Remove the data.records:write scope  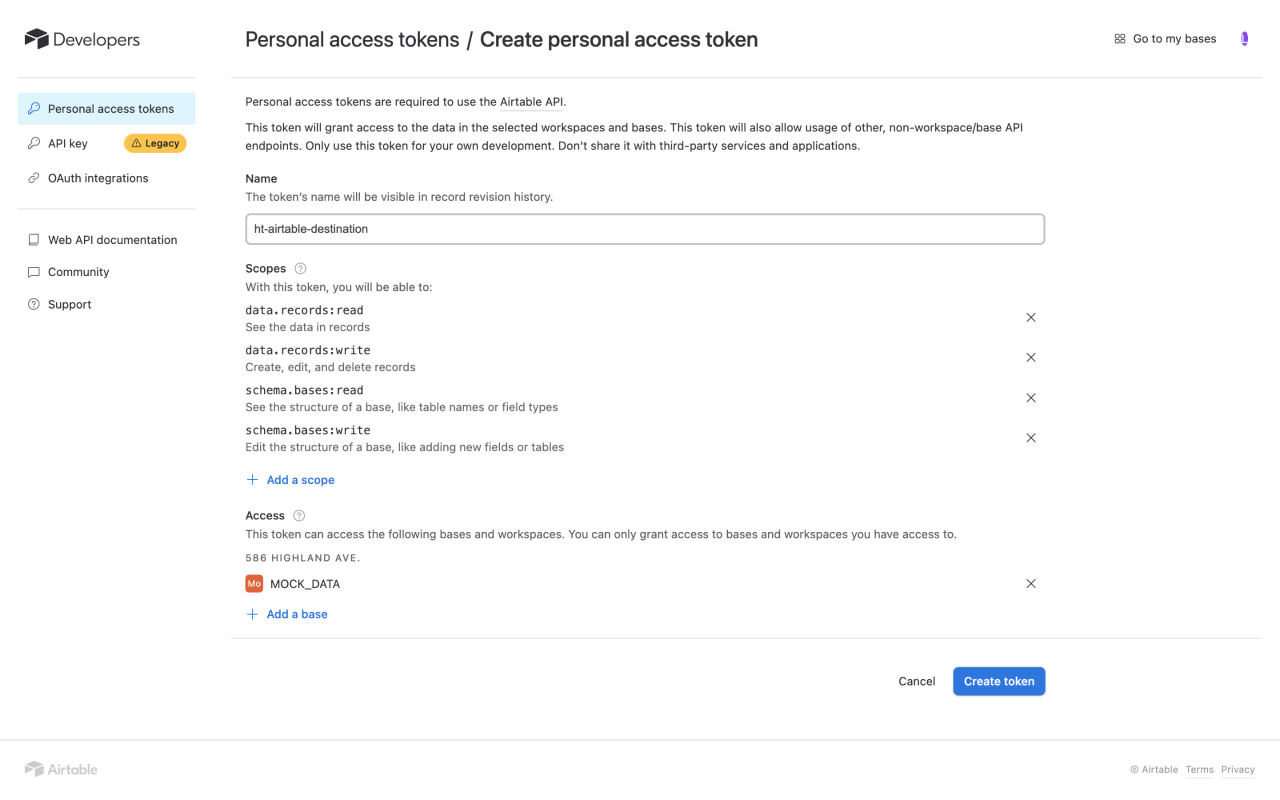click(x=1031, y=357)
